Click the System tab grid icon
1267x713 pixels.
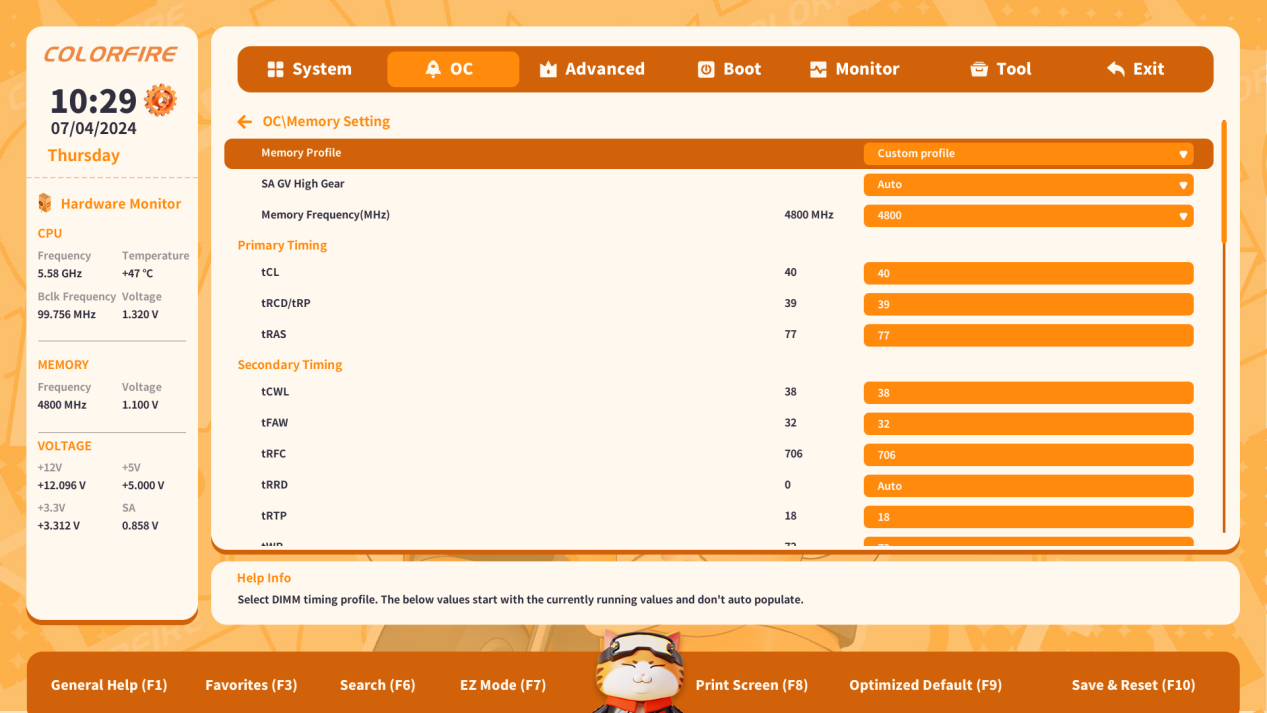(276, 69)
